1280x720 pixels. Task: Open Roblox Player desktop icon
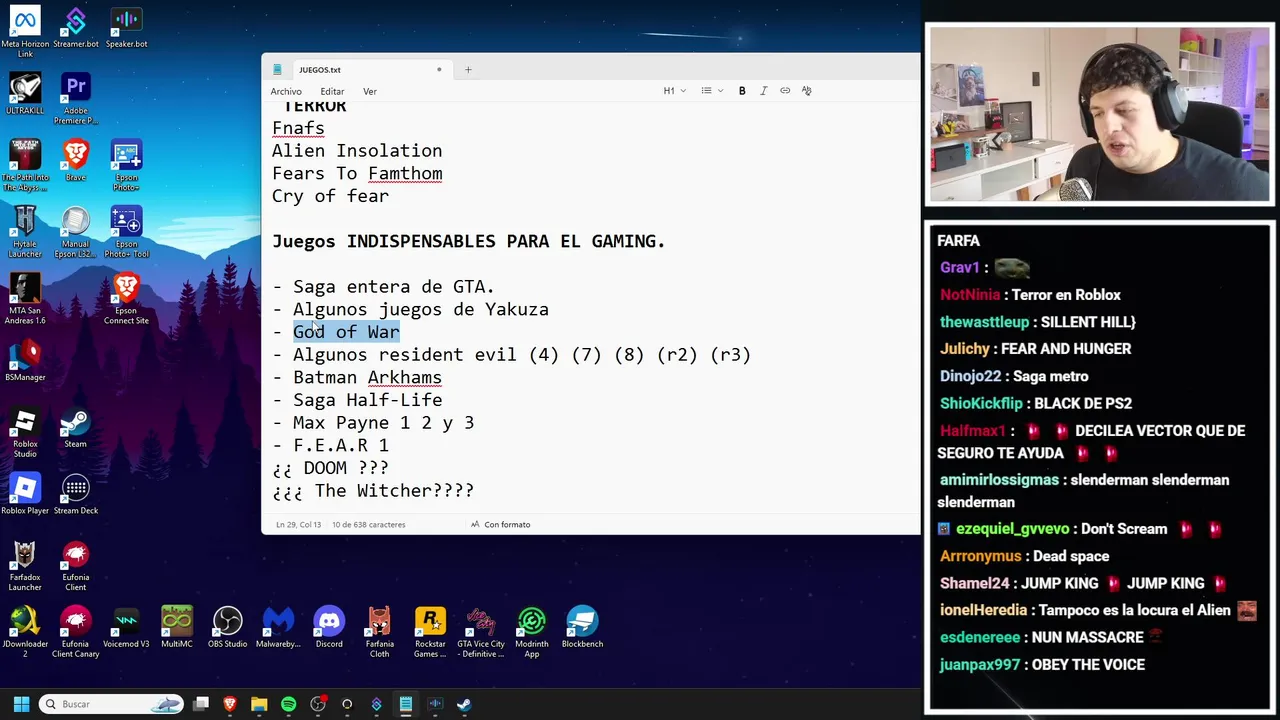pos(25,494)
